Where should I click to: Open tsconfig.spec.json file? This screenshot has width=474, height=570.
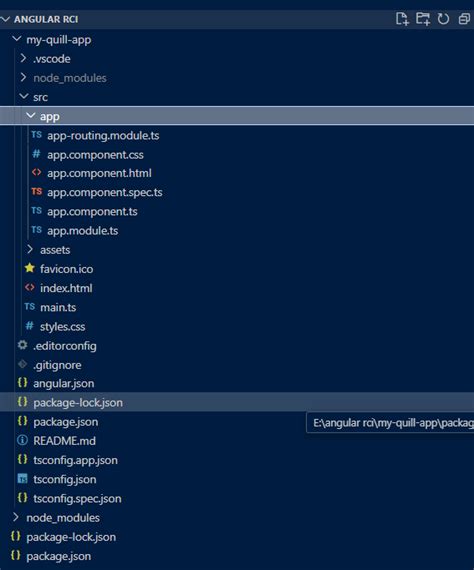[x=77, y=499]
